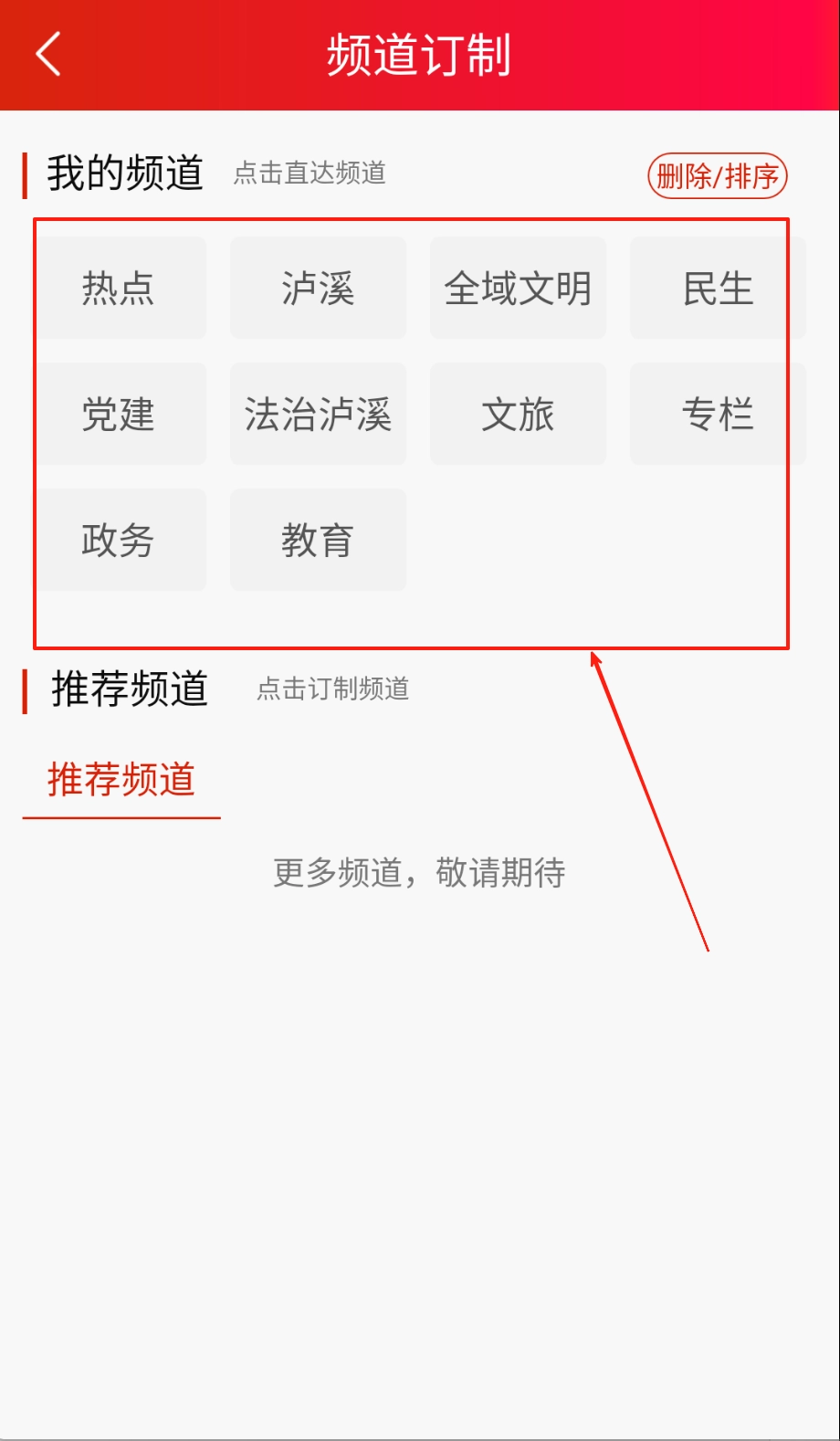840x1441 pixels.
Task: Go to the 专栏 channel
Action: [x=718, y=414]
